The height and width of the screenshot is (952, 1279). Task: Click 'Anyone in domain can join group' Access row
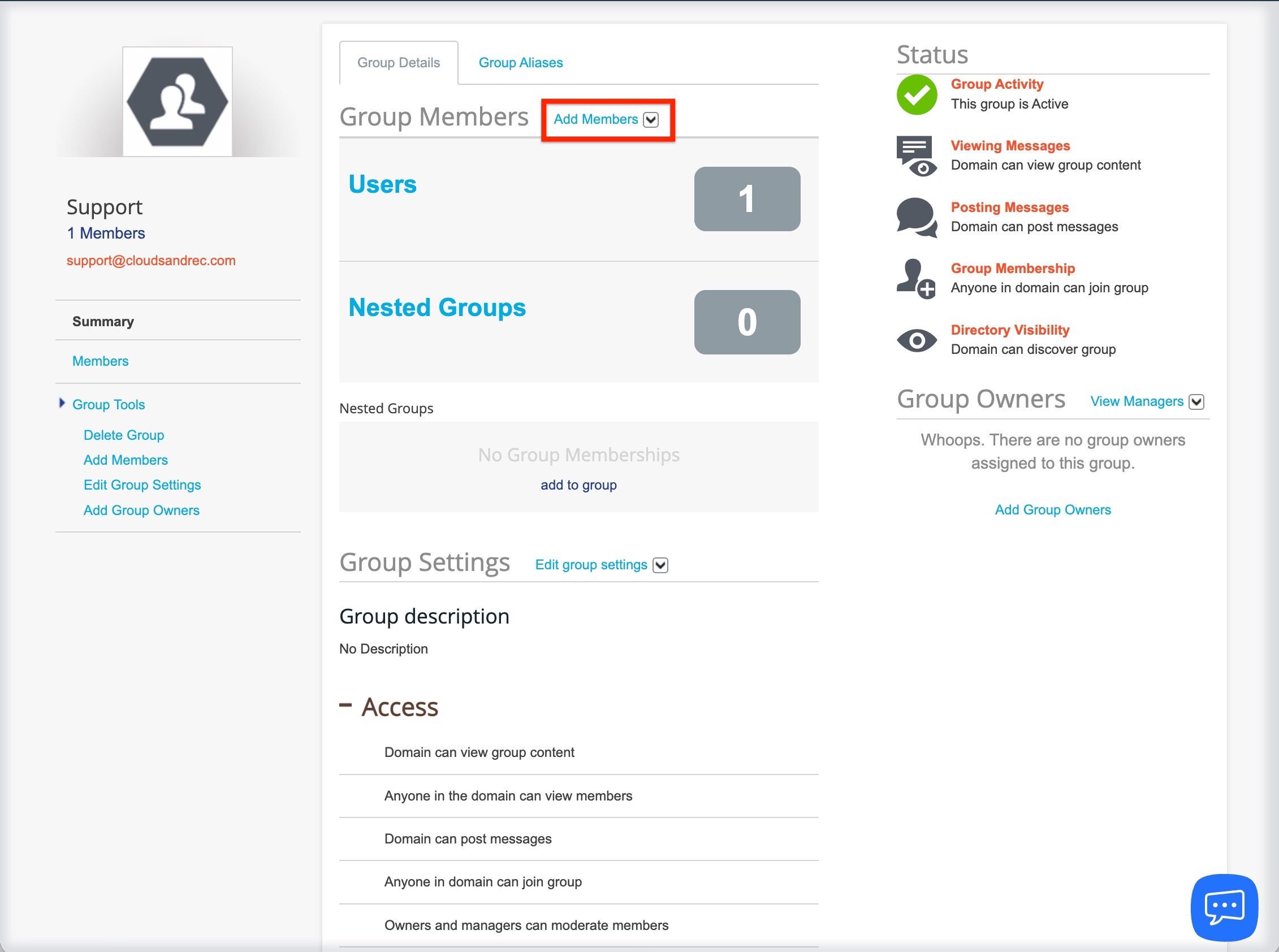(x=578, y=882)
